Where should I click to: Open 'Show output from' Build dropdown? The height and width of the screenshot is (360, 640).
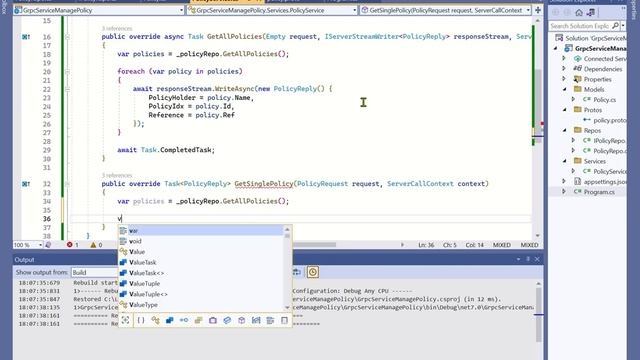click(95, 272)
